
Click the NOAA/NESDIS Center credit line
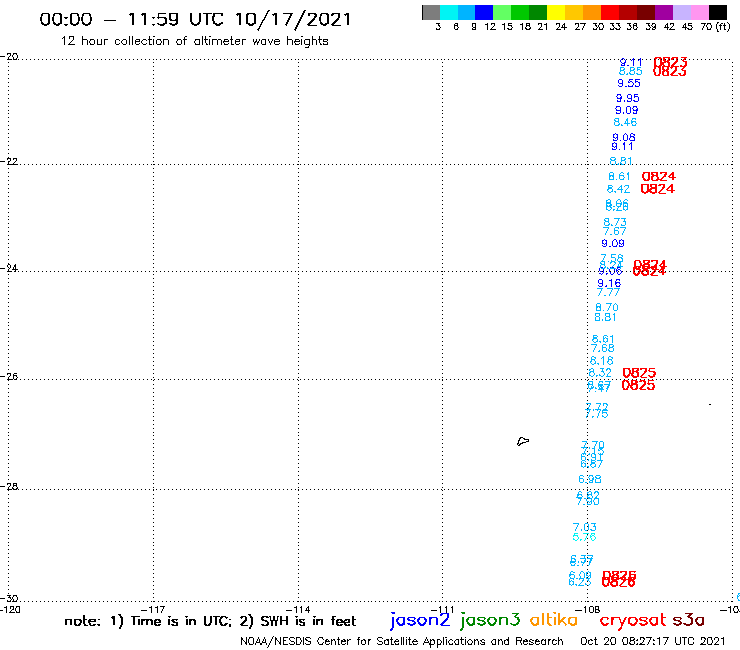click(402, 642)
